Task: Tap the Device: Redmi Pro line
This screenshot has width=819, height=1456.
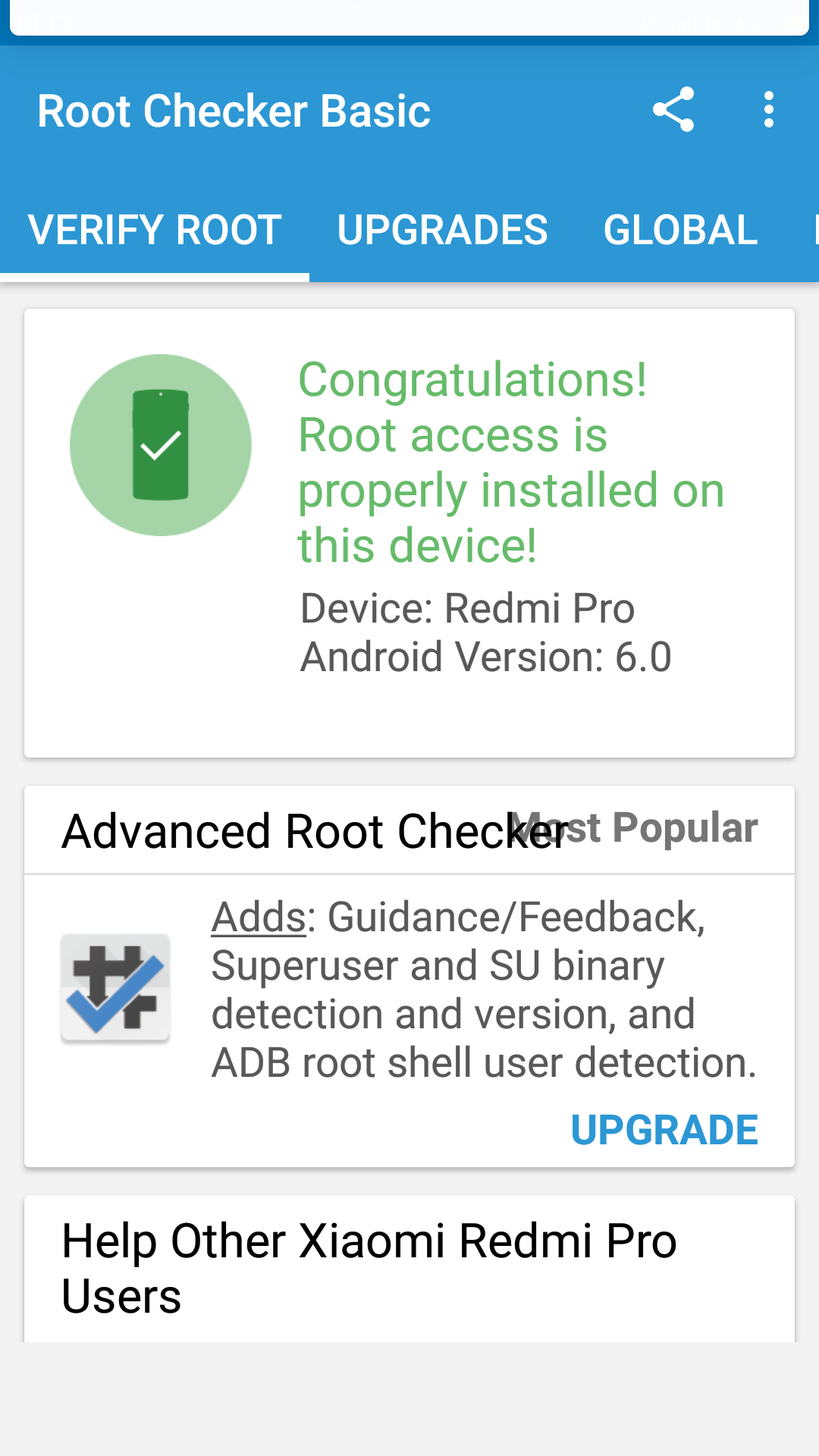Action: pyautogui.click(x=467, y=608)
